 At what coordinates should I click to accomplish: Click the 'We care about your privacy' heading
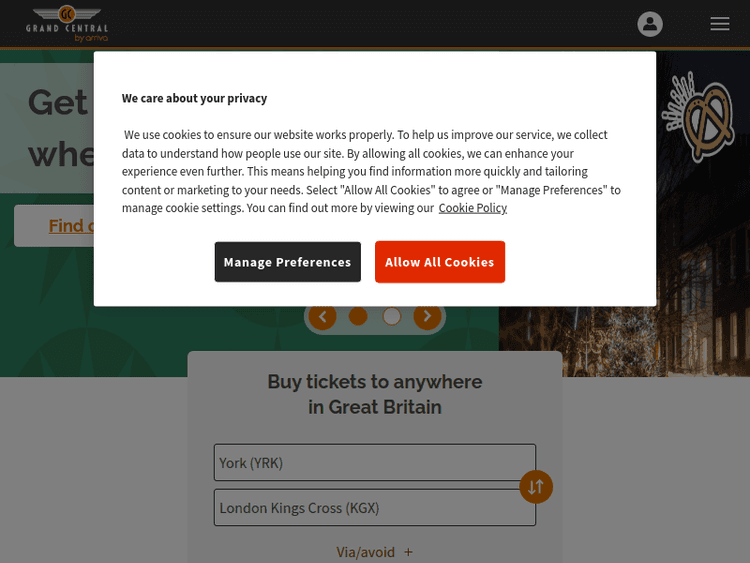coord(194,98)
